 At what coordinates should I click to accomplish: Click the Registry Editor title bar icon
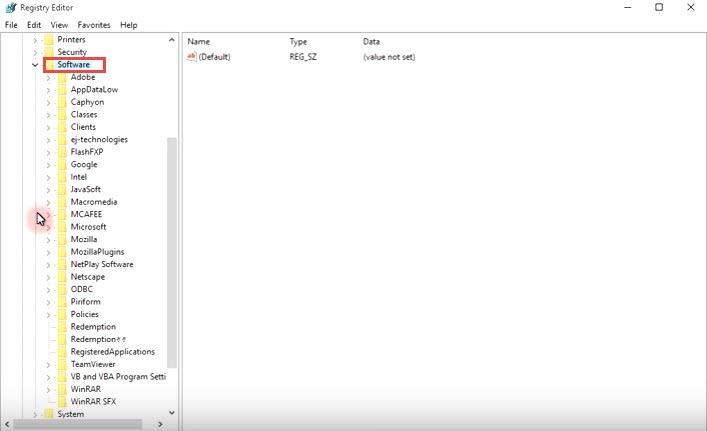[10, 8]
